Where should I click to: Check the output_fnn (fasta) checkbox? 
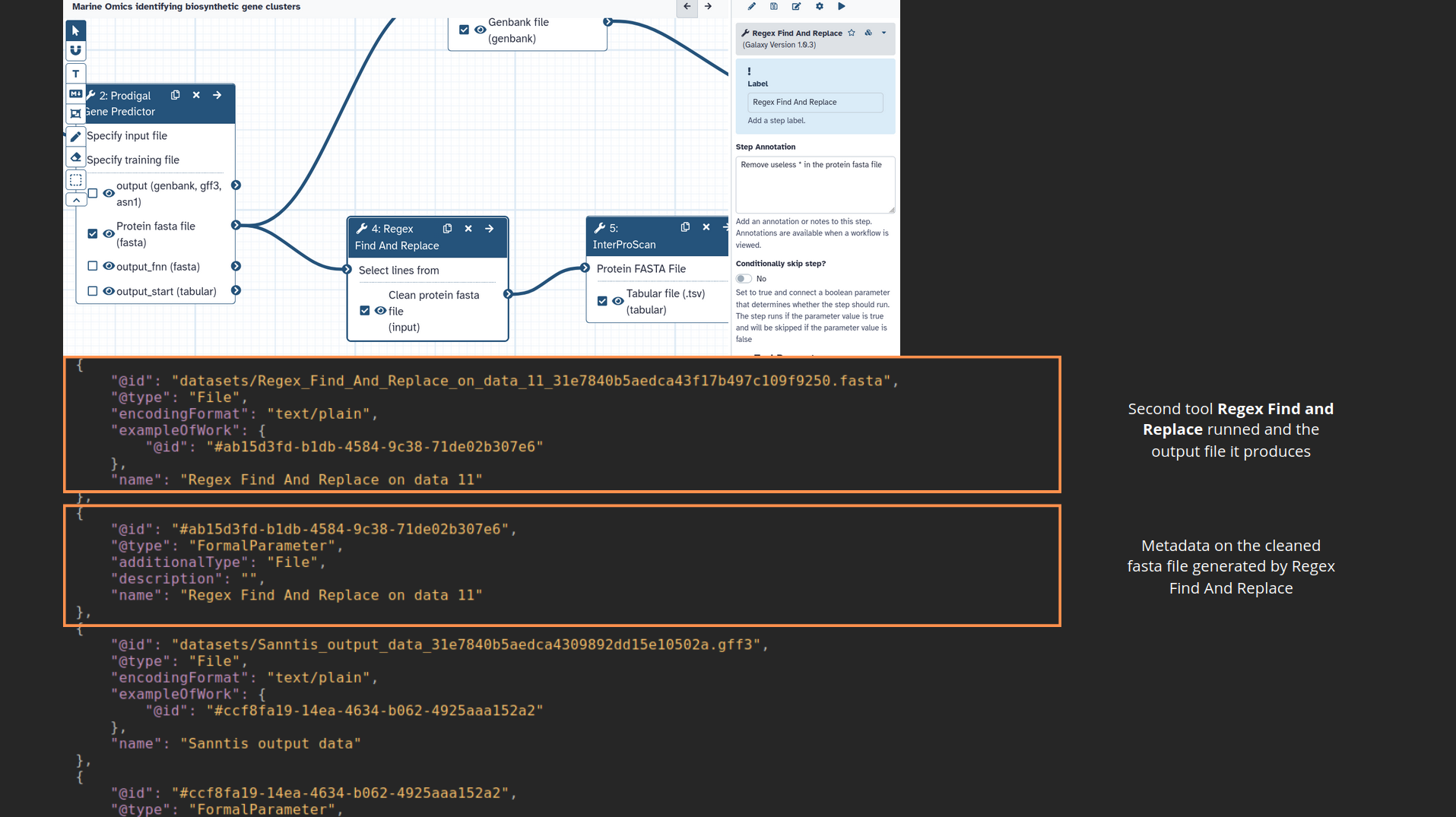tap(93, 266)
